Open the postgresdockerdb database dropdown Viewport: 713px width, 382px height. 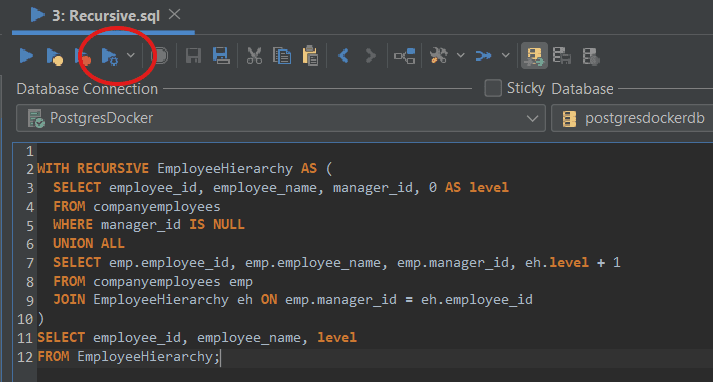point(632,118)
